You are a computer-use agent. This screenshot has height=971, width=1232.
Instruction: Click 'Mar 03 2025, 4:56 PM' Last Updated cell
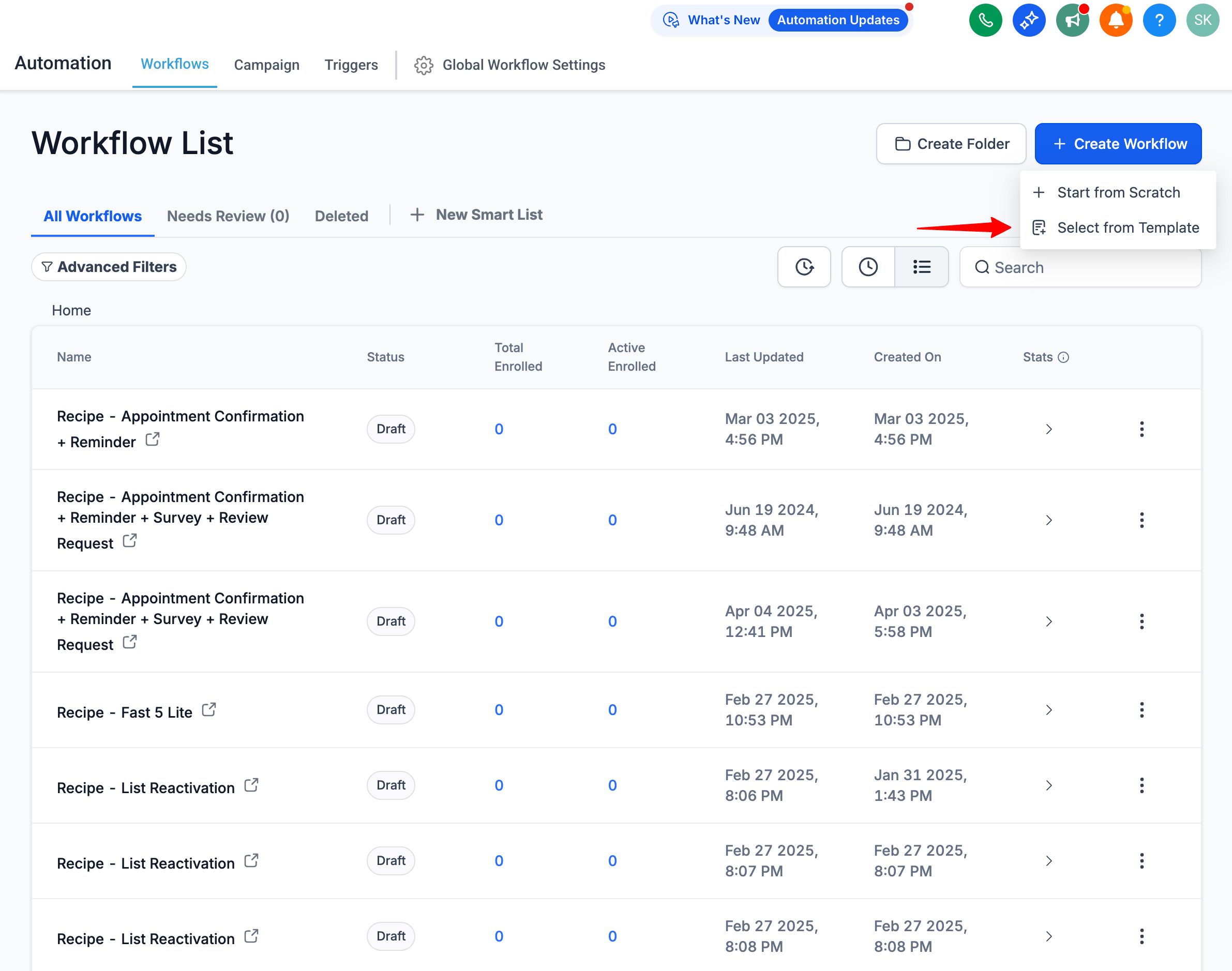(772, 429)
